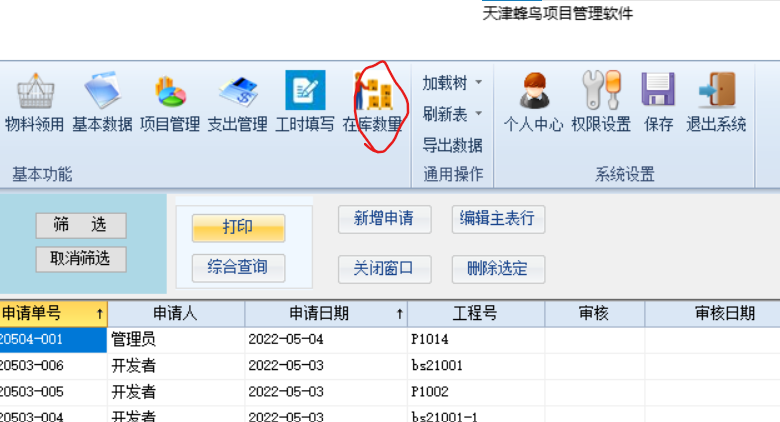The width and height of the screenshot is (780, 422).
Task: Open 综合查询 button
Action: tap(238, 268)
